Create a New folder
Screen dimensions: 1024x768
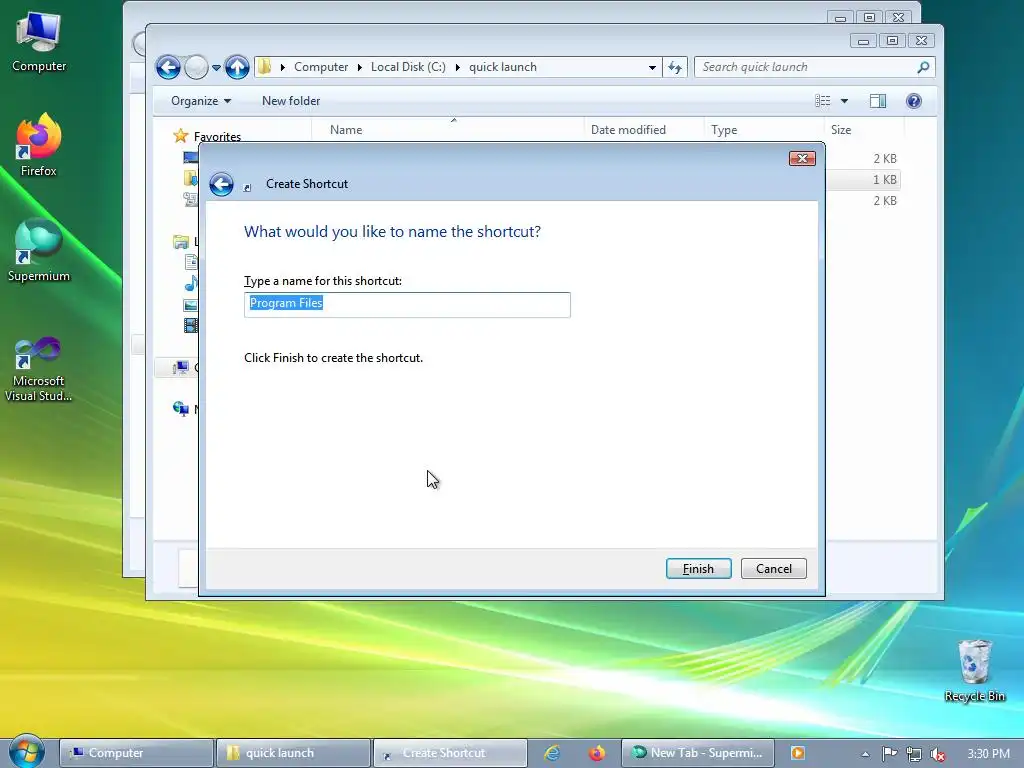(291, 101)
